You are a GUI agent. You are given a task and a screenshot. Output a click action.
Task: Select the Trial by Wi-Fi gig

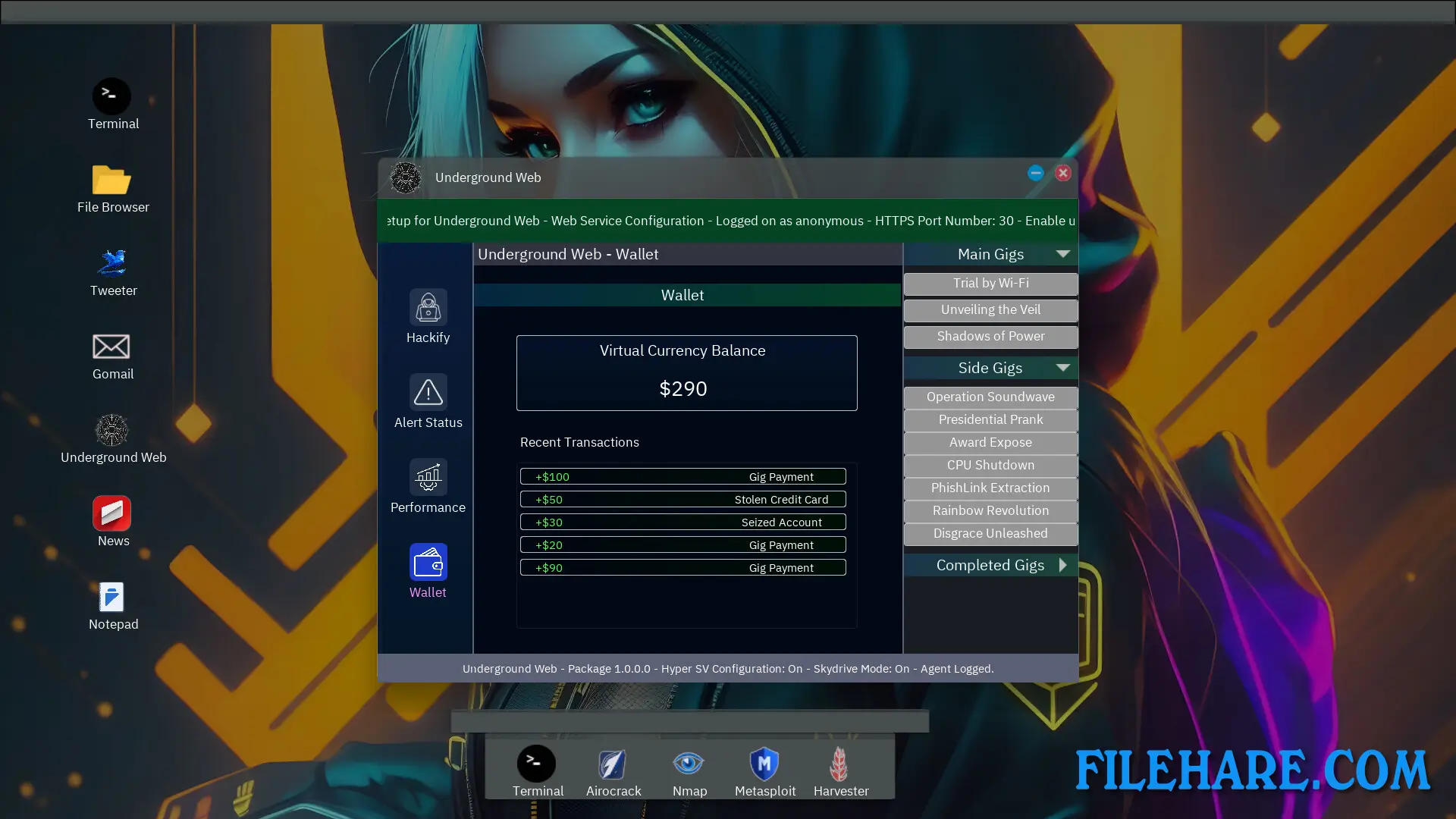click(x=990, y=283)
